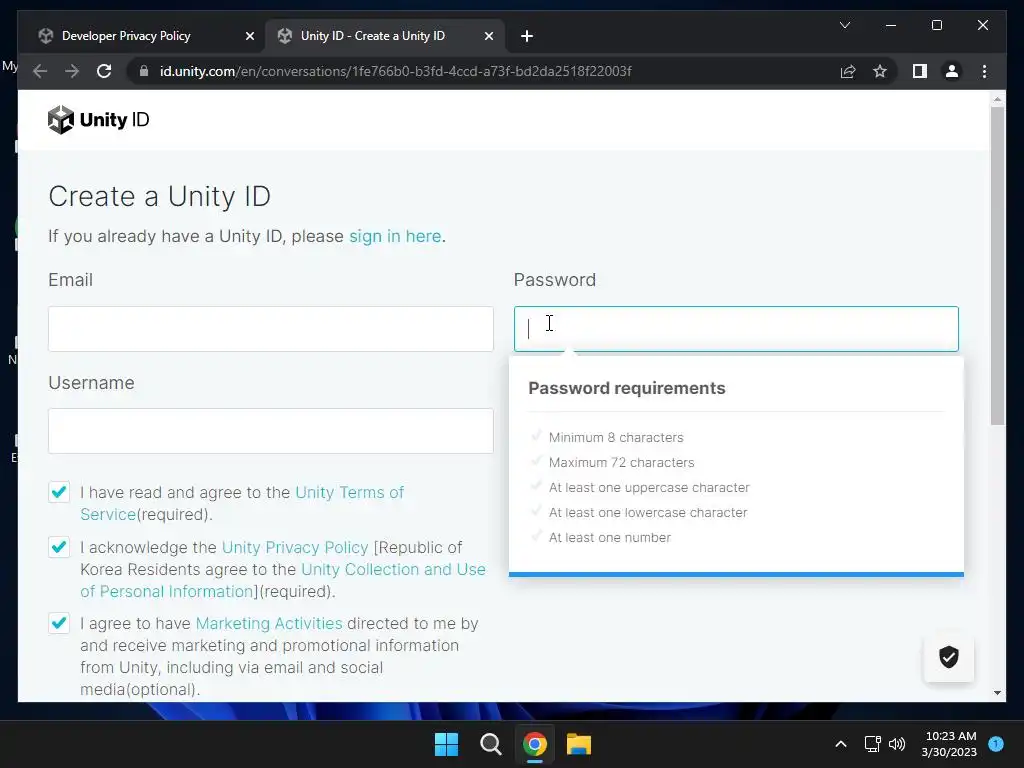Viewport: 1024px width, 768px height.
Task: Open the Unity Privacy Policy link
Action: [295, 547]
